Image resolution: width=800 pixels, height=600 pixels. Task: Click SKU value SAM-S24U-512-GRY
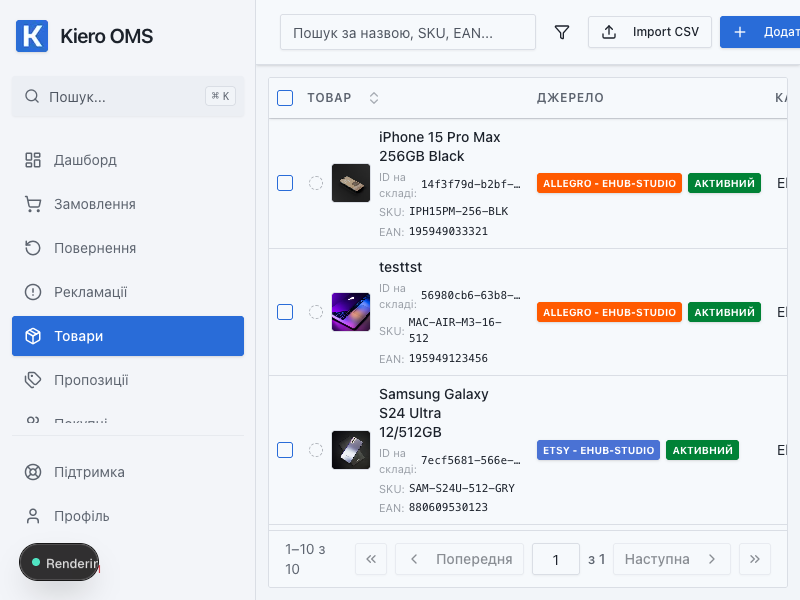click(x=462, y=488)
